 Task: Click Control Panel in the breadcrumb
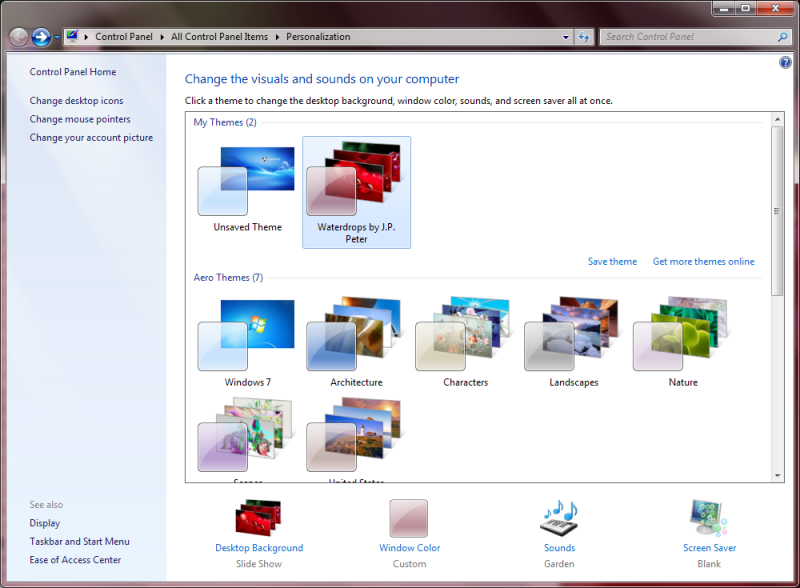point(123,37)
